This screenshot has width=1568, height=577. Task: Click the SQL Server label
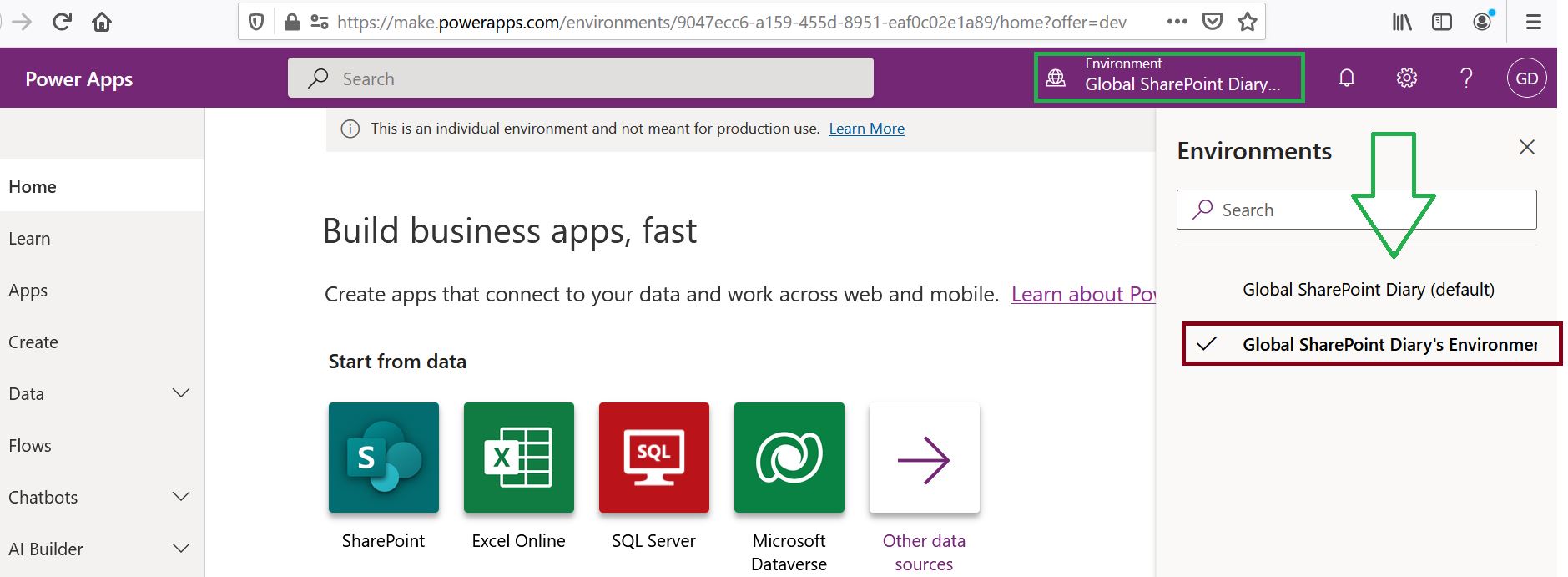pyautogui.click(x=654, y=541)
